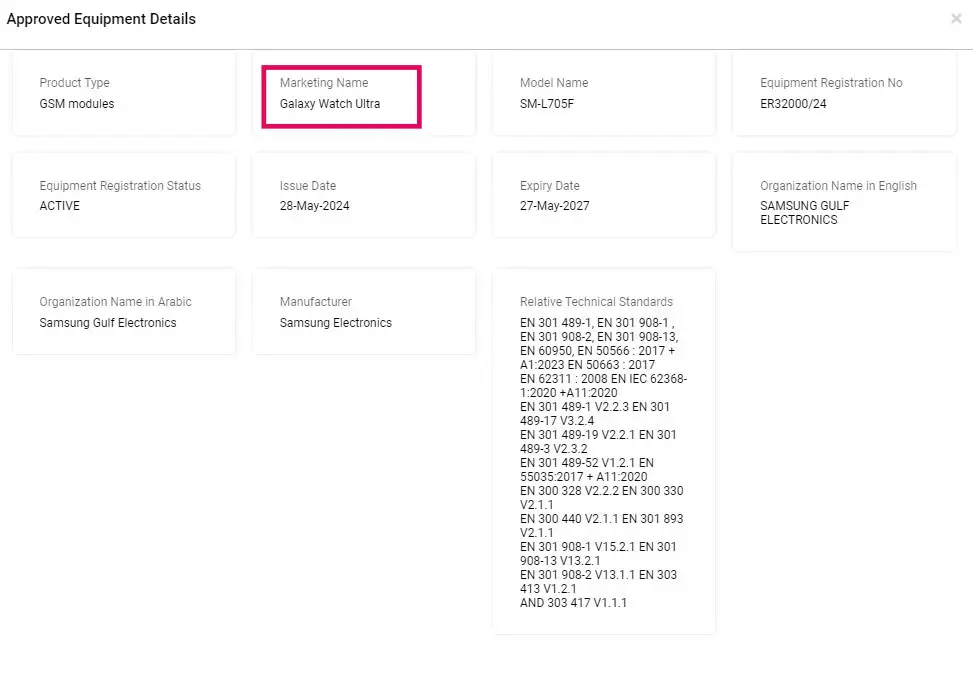Screen dimensions: 973x676
Task: Click the 'Manufacturer' label
Action: coord(316,302)
